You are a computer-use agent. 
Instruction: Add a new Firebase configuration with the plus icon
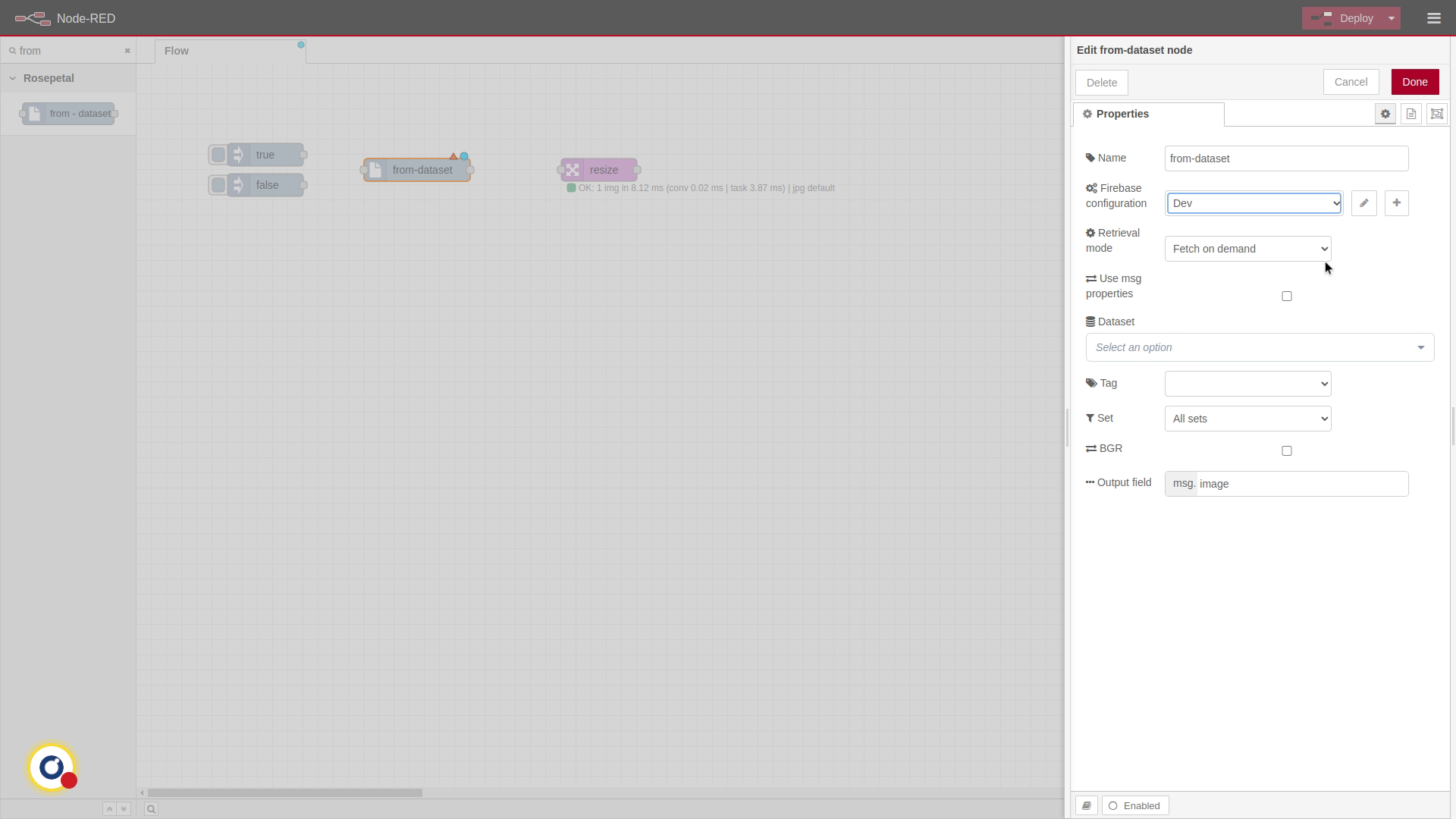click(1396, 202)
